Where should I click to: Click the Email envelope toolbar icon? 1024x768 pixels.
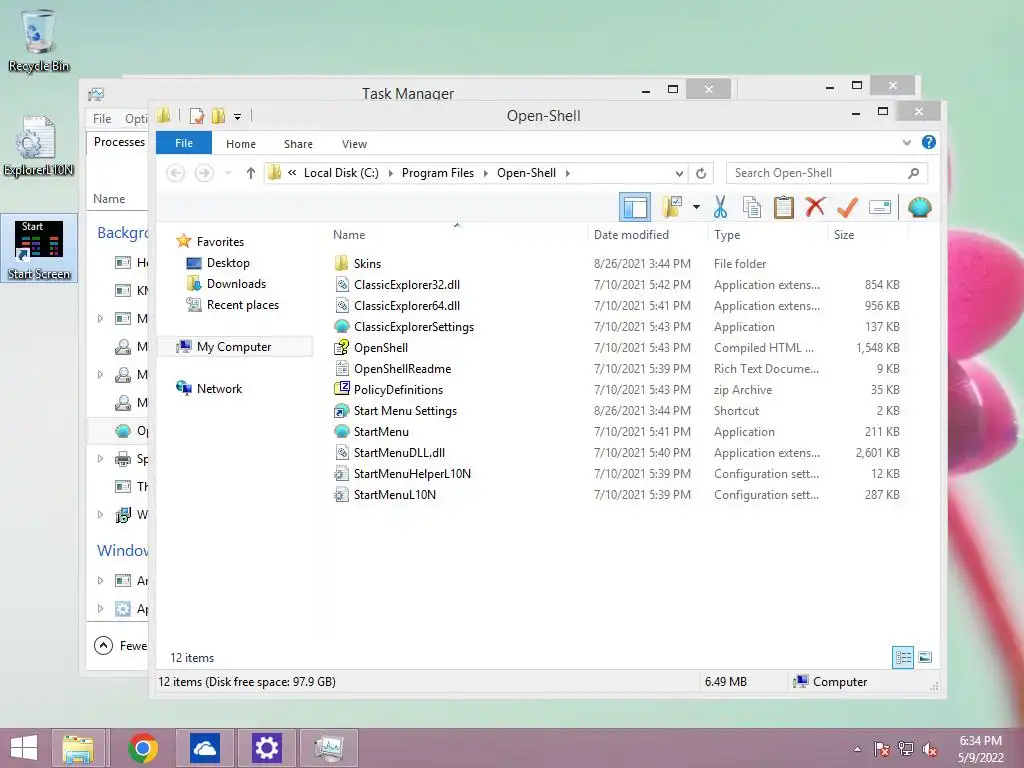pos(880,208)
